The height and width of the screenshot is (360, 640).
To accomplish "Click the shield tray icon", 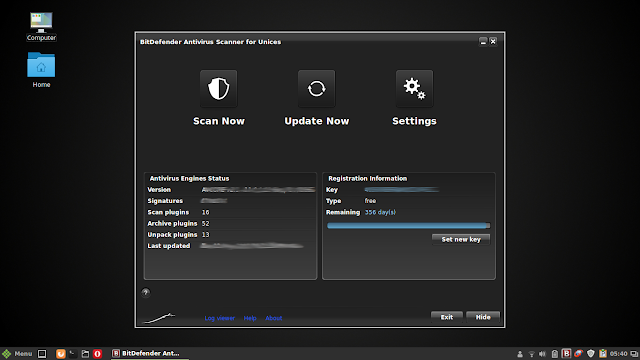I will pos(591,353).
